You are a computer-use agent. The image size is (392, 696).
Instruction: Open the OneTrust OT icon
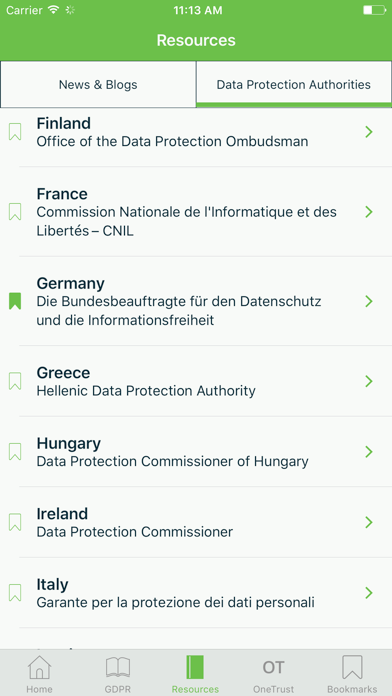click(x=273, y=667)
